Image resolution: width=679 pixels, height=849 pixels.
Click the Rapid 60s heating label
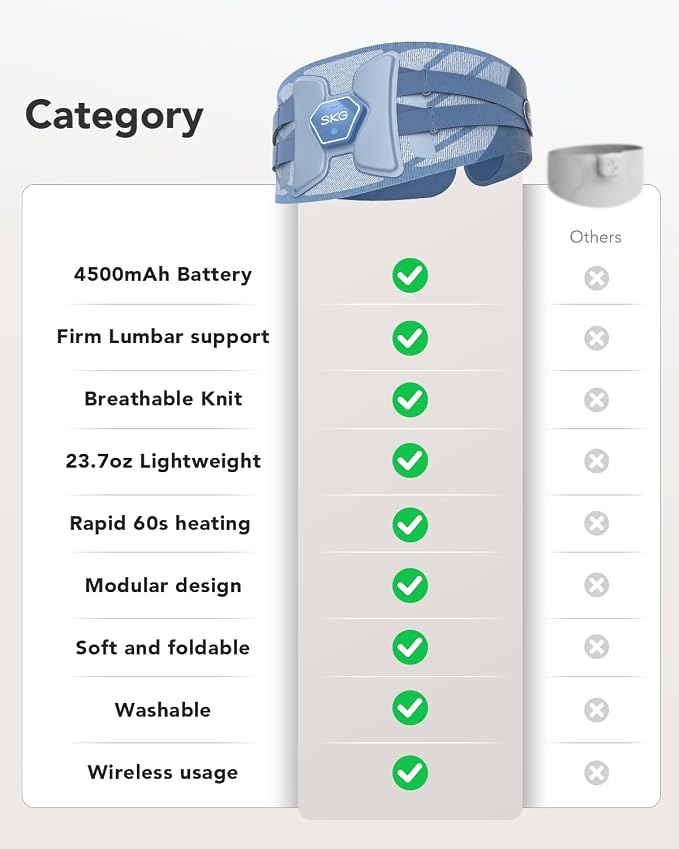tap(160, 524)
